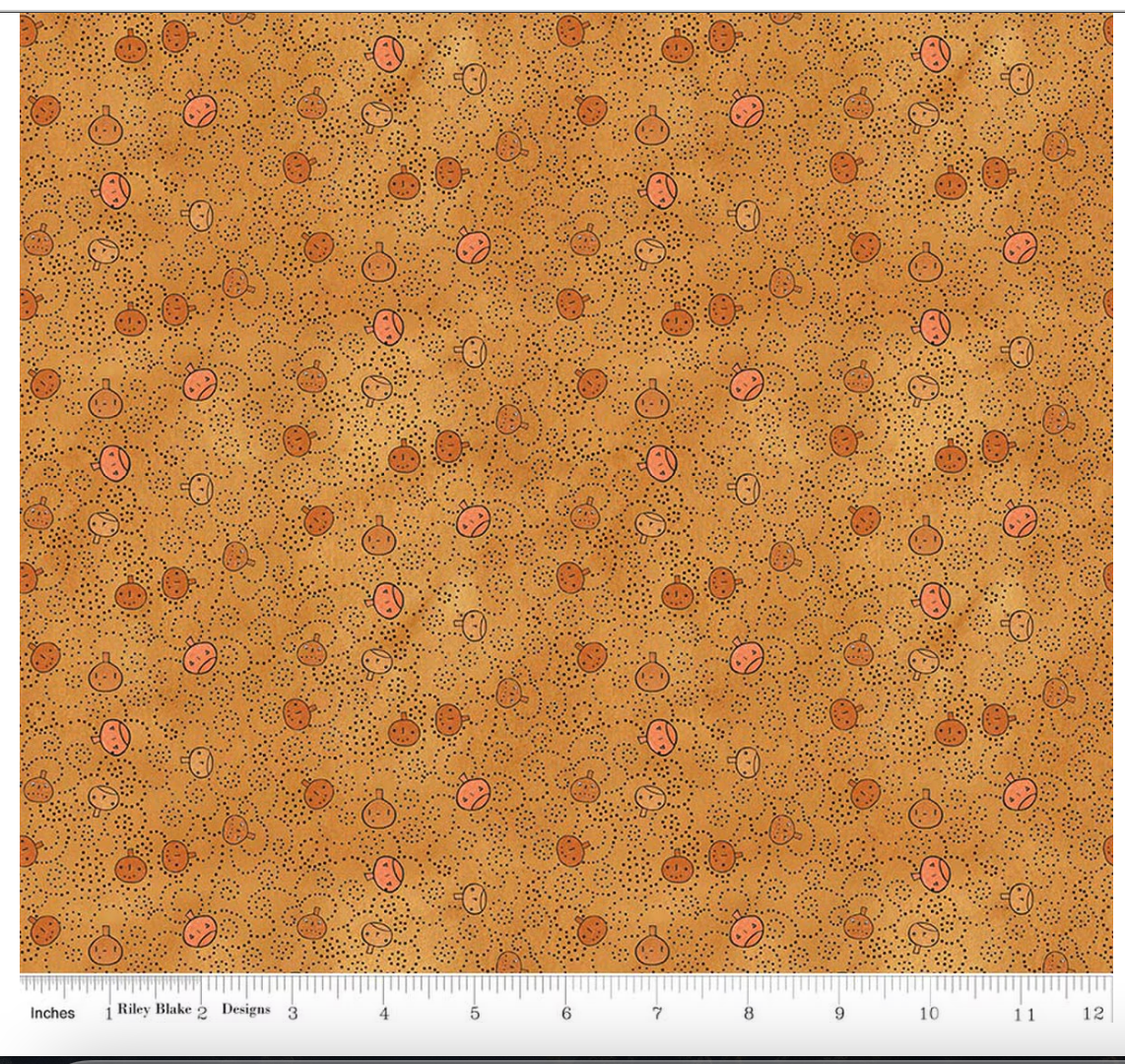
Task: Click the number 10 on the ruler
Action: 929,1013
